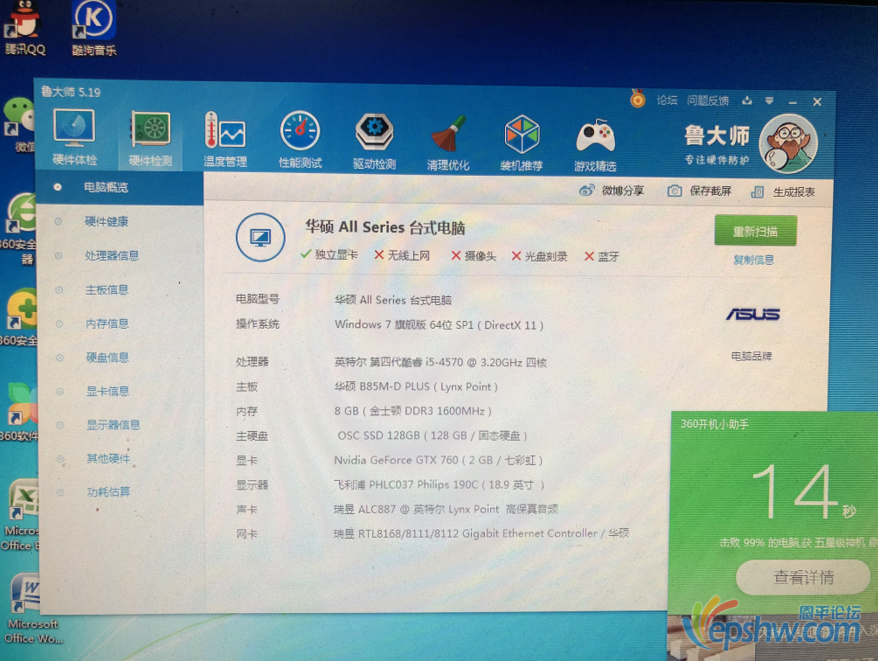Open 问题反馈 feedback link
878x661 pixels.
pos(708,101)
